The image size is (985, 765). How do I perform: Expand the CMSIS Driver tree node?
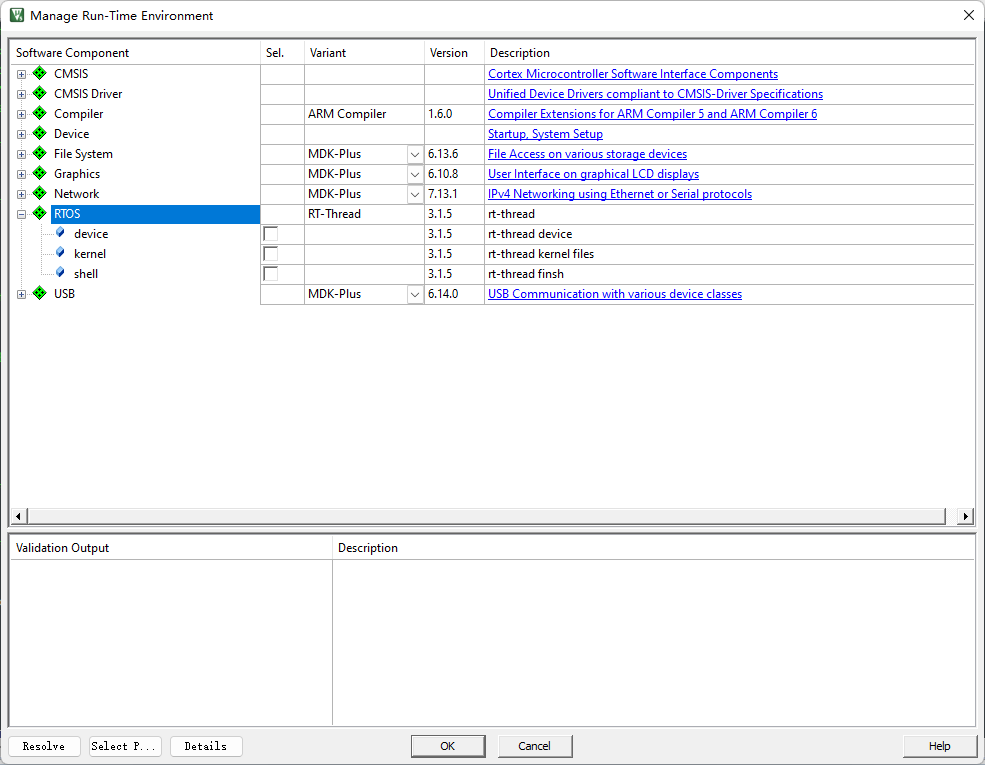coord(22,94)
